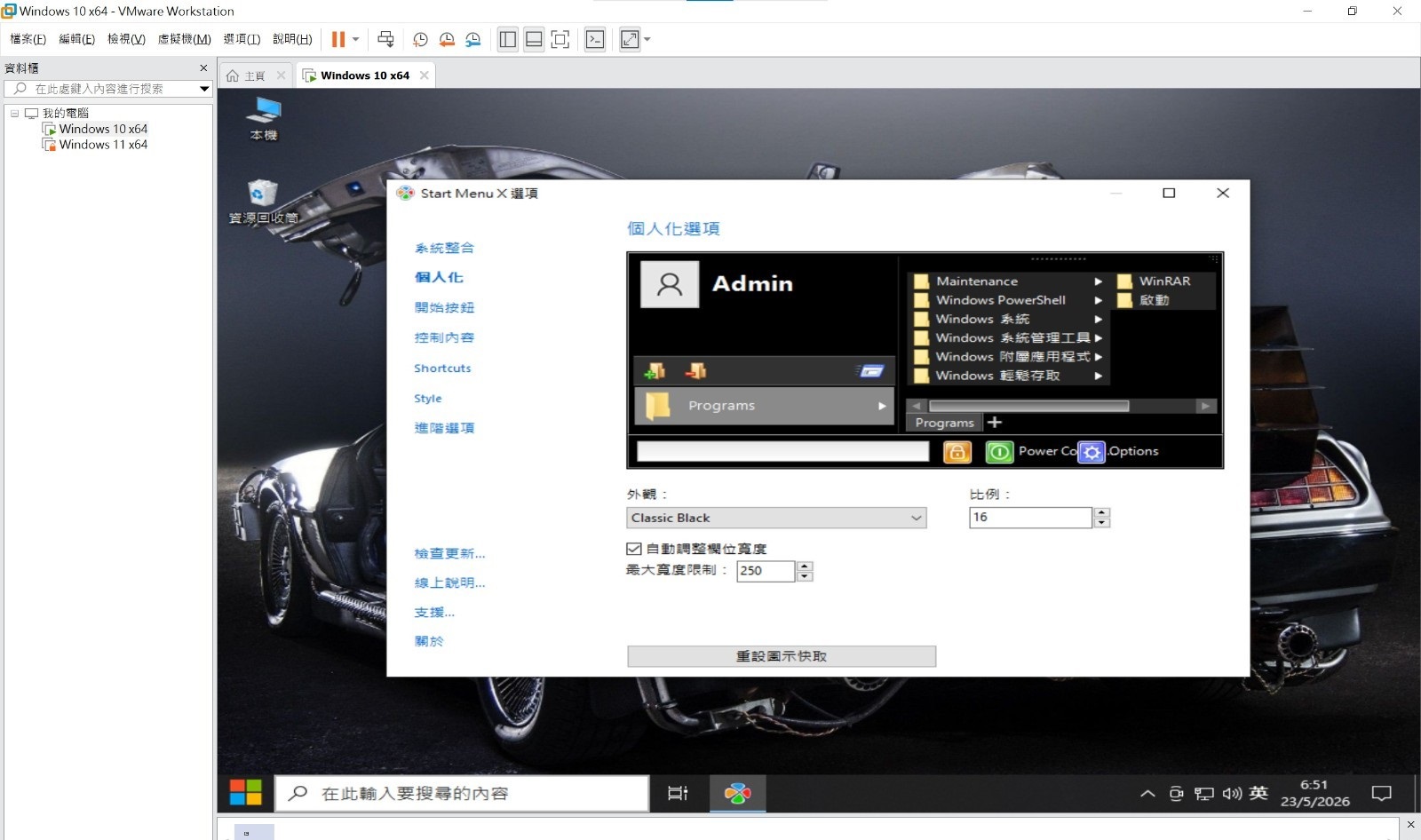Open the 進階選項 settings page
Screen dimensions: 1421x840
(444, 428)
